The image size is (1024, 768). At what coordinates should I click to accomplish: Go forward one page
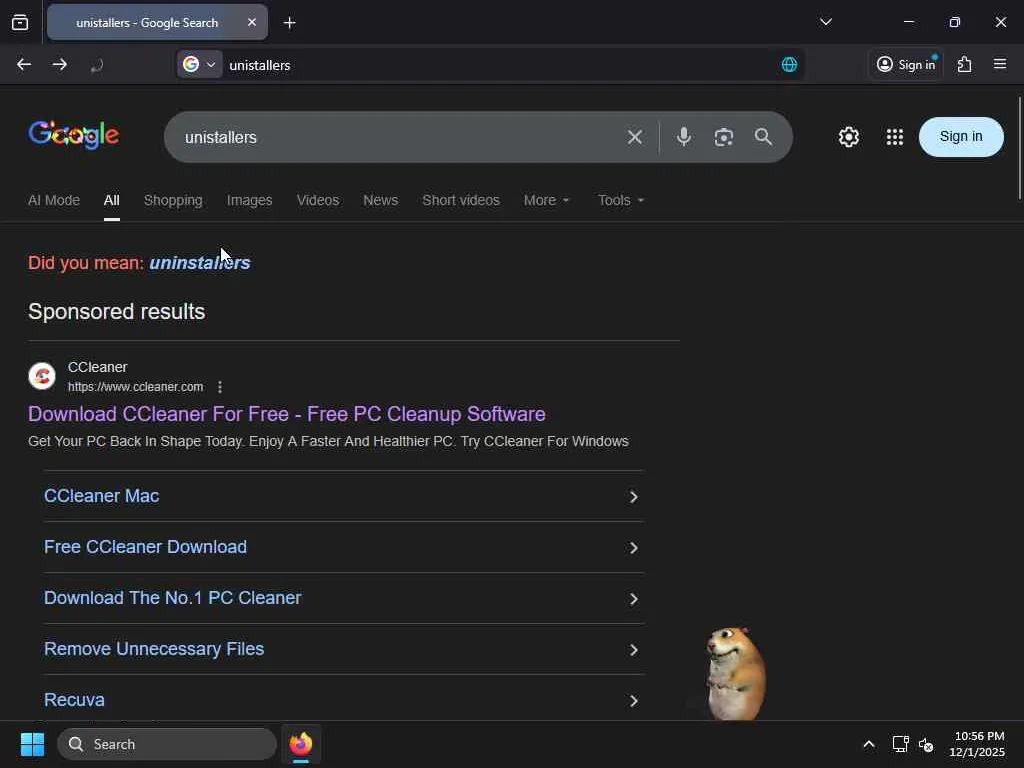tap(59, 65)
